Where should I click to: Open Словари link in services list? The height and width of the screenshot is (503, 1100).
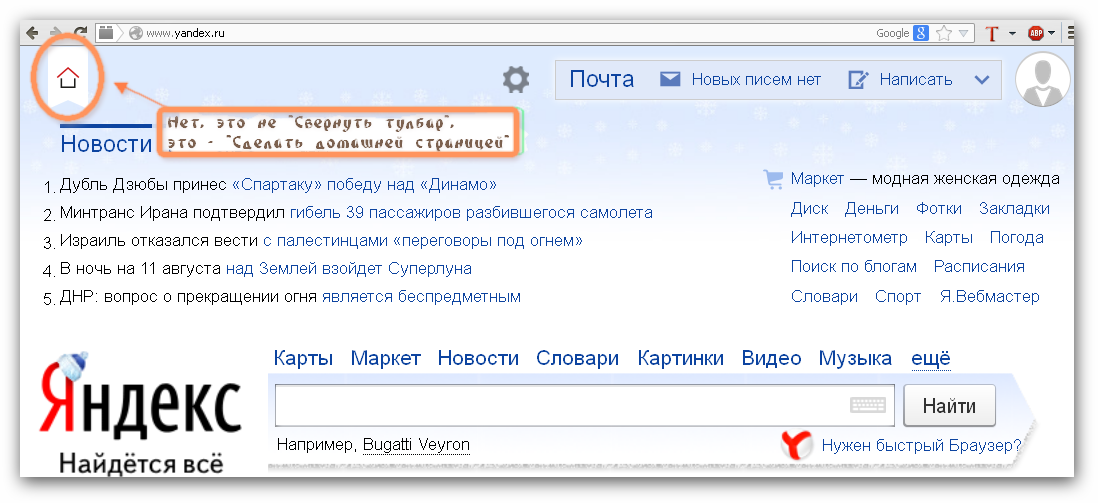pyautogui.click(x=824, y=297)
